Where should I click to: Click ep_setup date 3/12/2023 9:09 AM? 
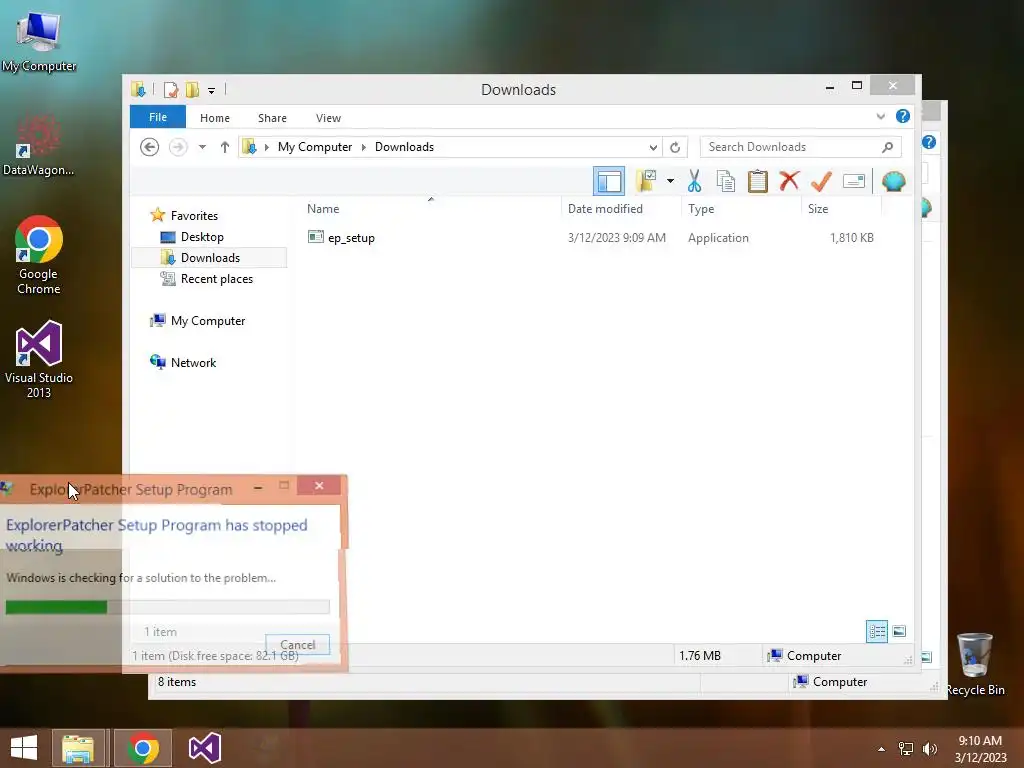pyautogui.click(x=616, y=238)
